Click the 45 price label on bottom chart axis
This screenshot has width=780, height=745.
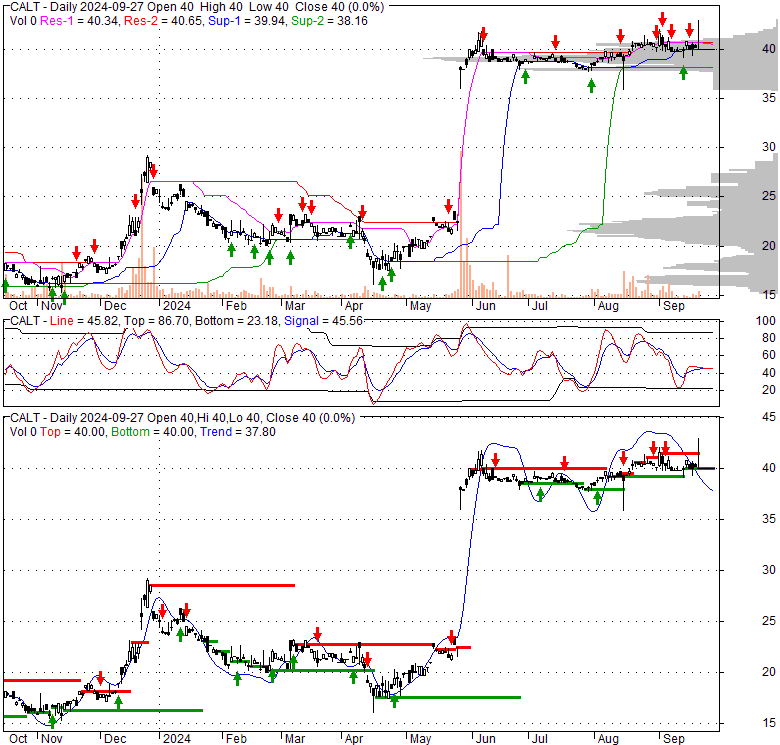[x=769, y=417]
